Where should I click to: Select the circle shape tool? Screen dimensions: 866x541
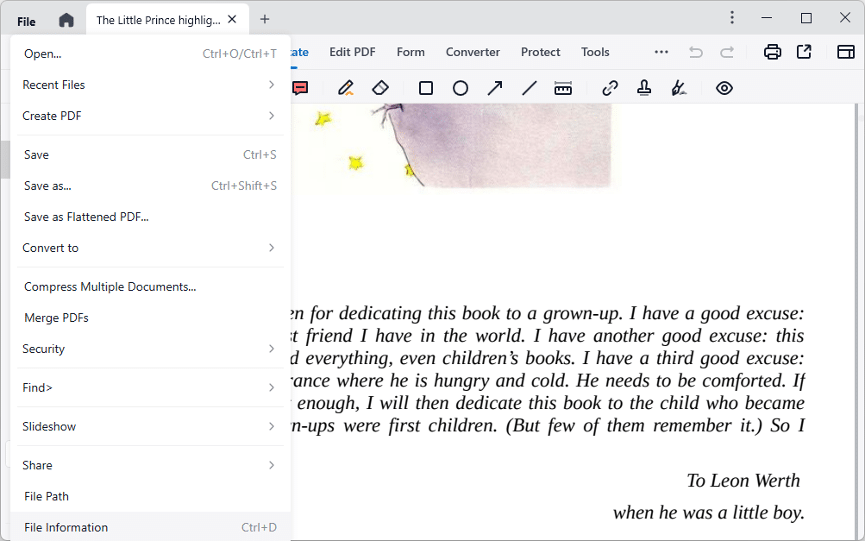point(460,88)
